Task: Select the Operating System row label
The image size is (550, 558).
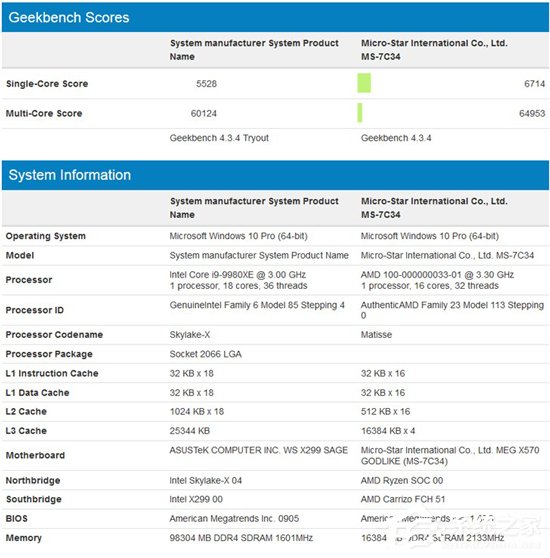Action: [46, 236]
